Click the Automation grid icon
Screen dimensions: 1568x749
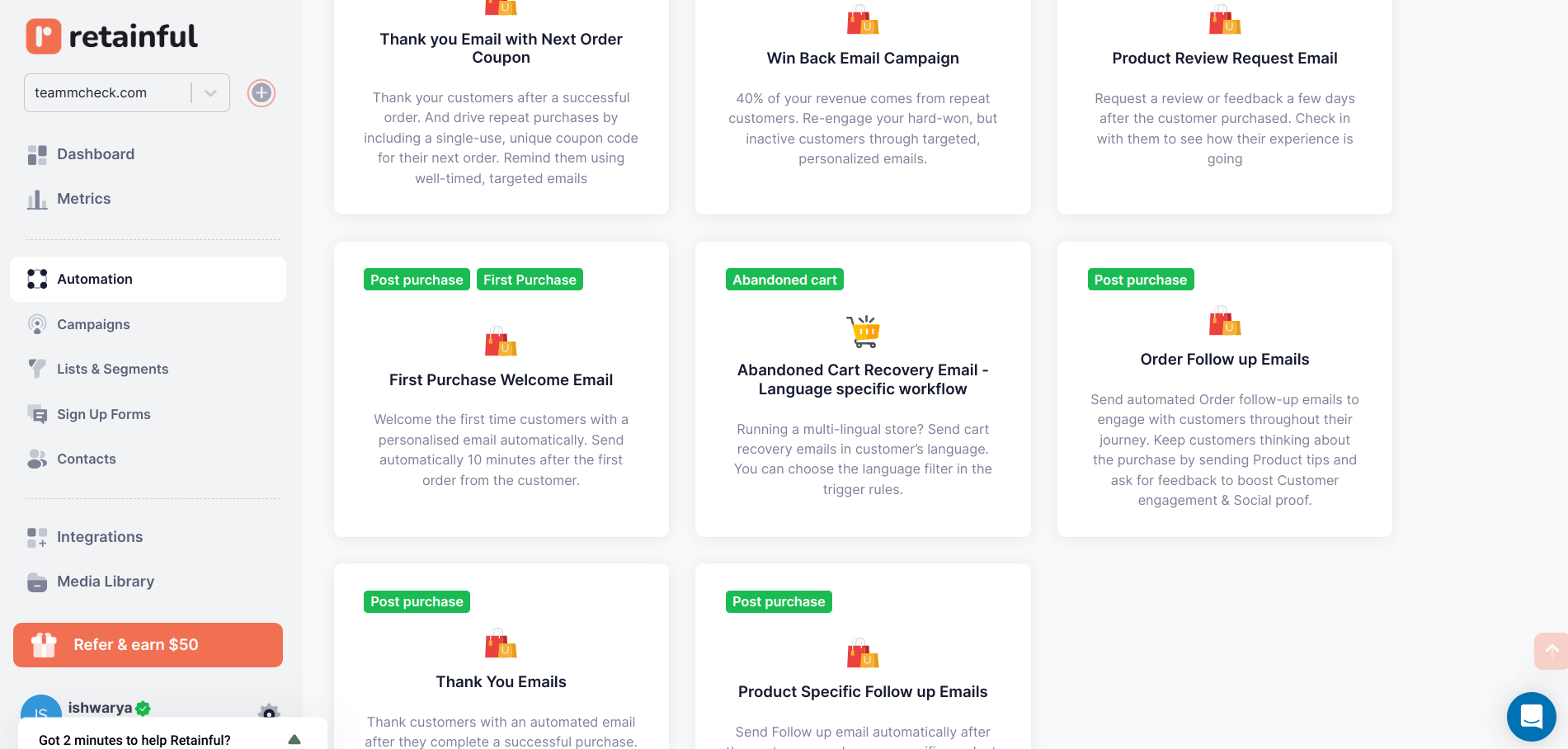[37, 279]
